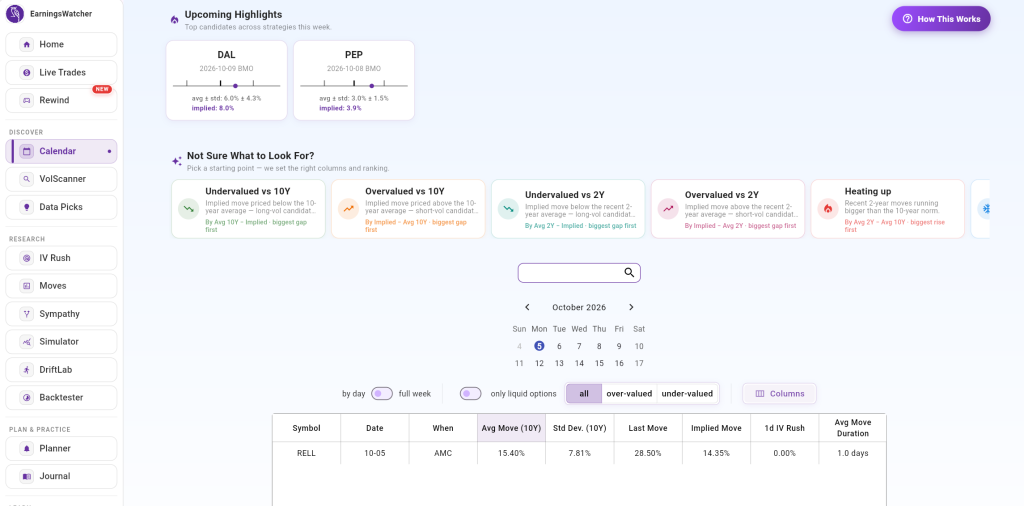This screenshot has width=1024, height=506.
Task: Open Moves in the sidebar
Action: coord(61,286)
